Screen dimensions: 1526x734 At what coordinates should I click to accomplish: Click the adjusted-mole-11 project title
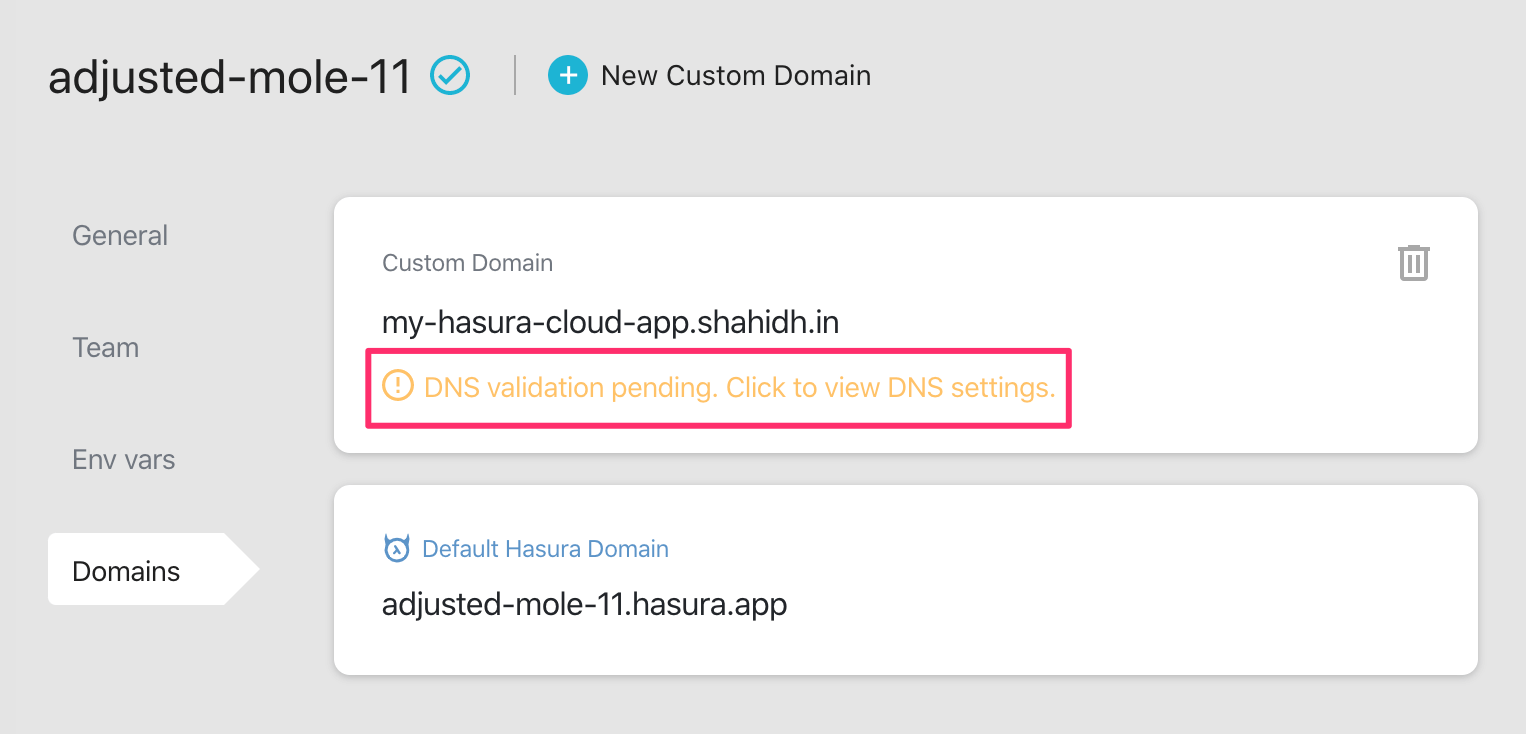(230, 77)
